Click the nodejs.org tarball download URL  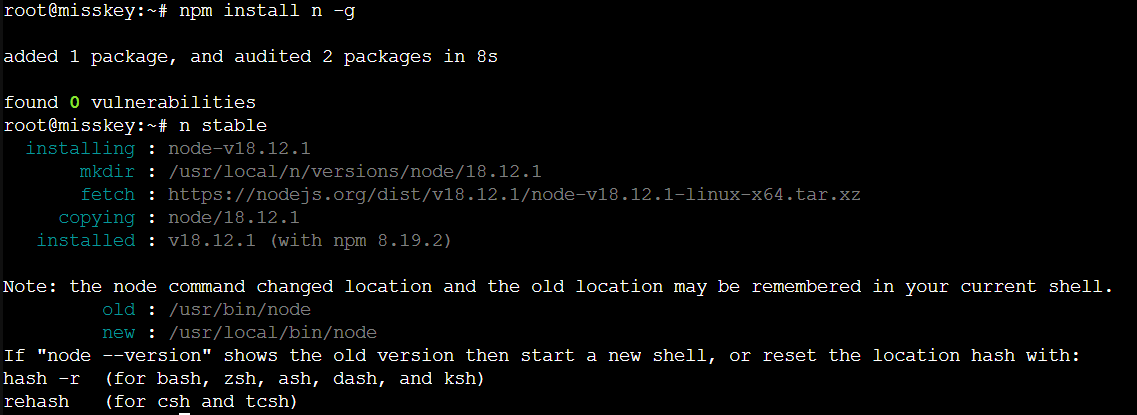(x=514, y=194)
